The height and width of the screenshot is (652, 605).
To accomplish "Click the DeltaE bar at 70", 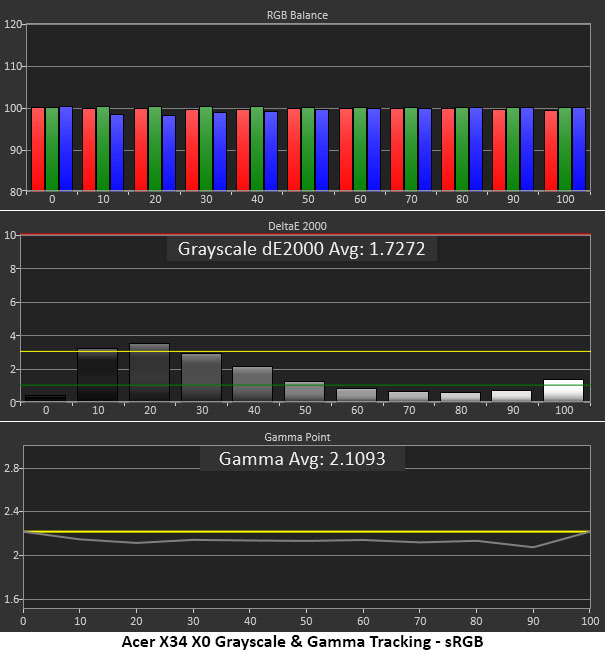I will [x=408, y=397].
